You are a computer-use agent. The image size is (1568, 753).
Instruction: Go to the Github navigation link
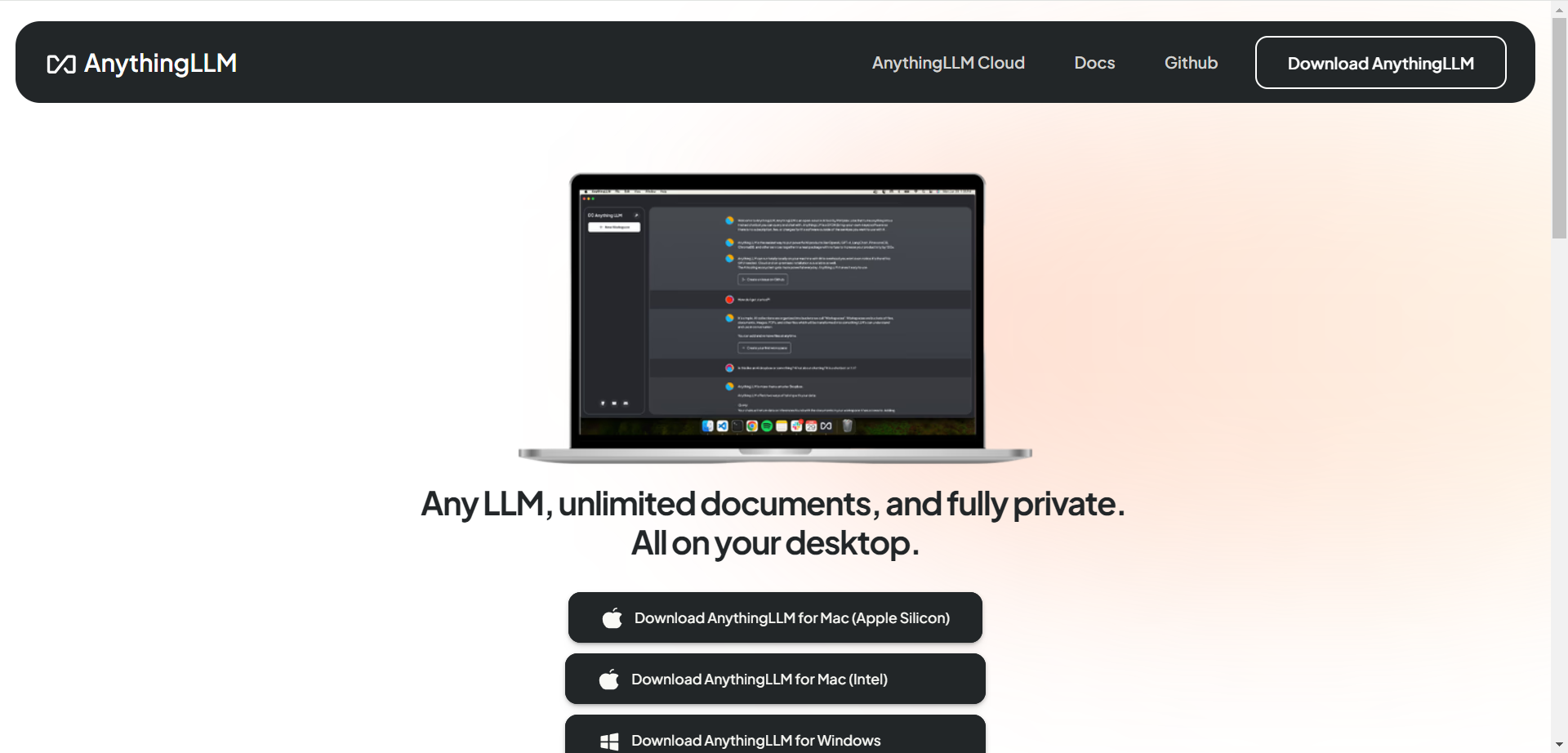[x=1191, y=63]
